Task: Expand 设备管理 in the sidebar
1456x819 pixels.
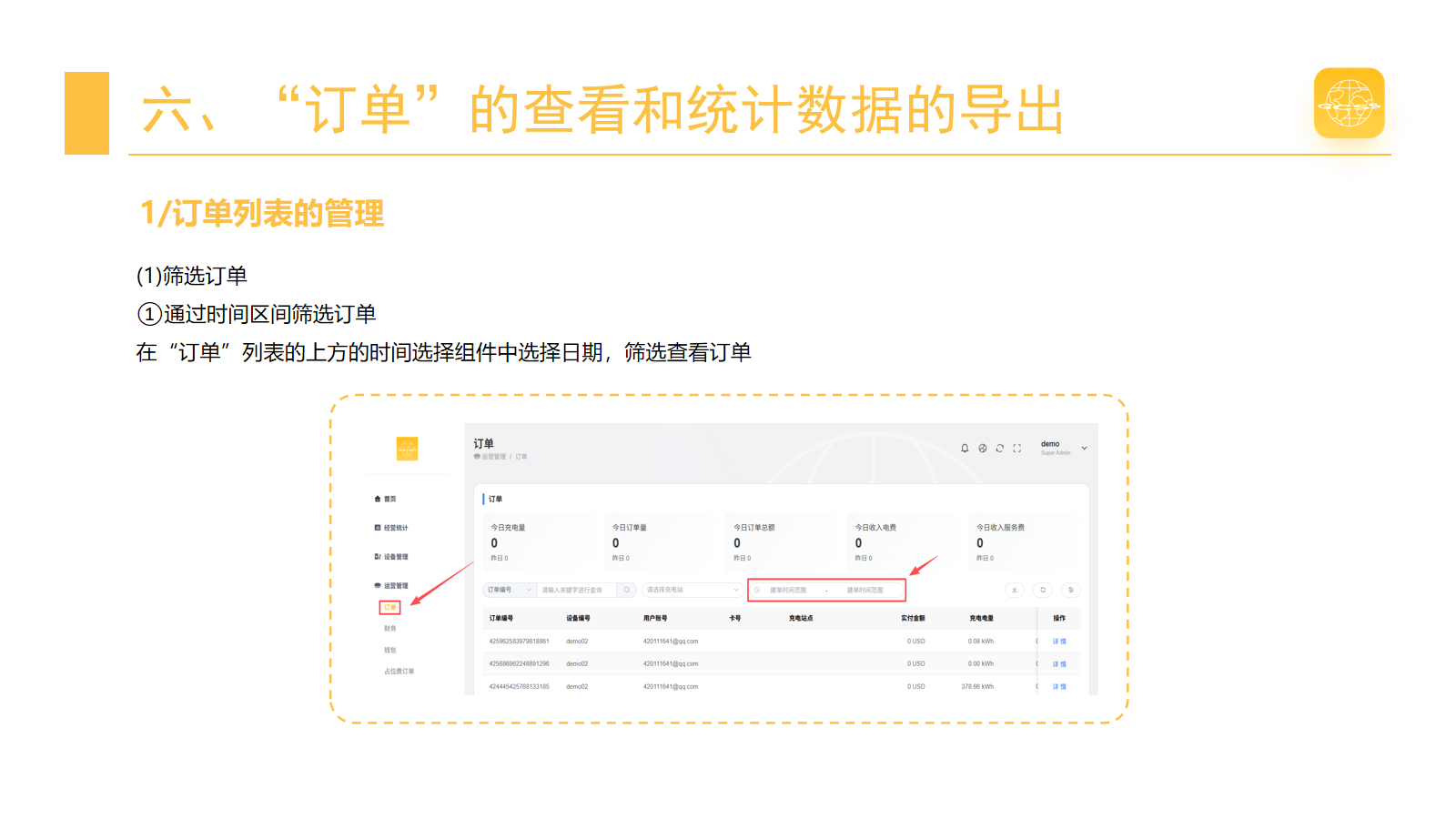Action: (391, 557)
